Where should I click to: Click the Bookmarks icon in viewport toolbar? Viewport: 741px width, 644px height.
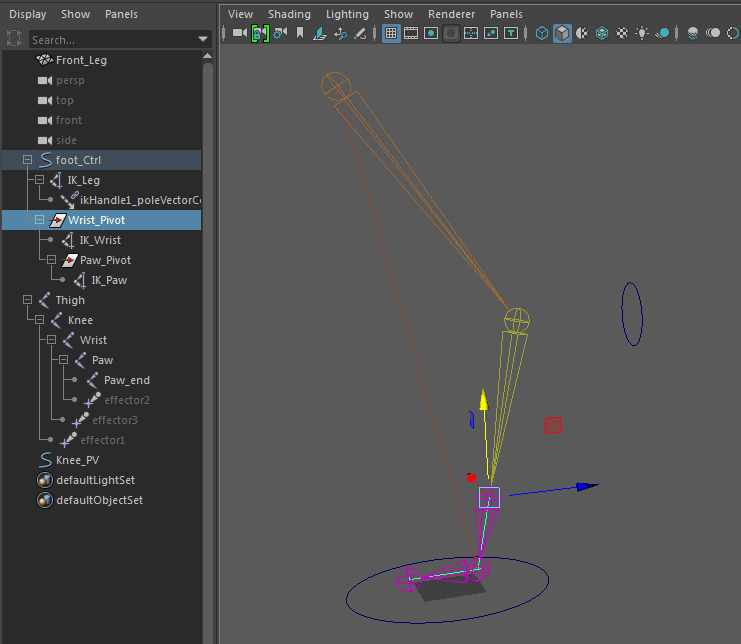click(x=300, y=33)
